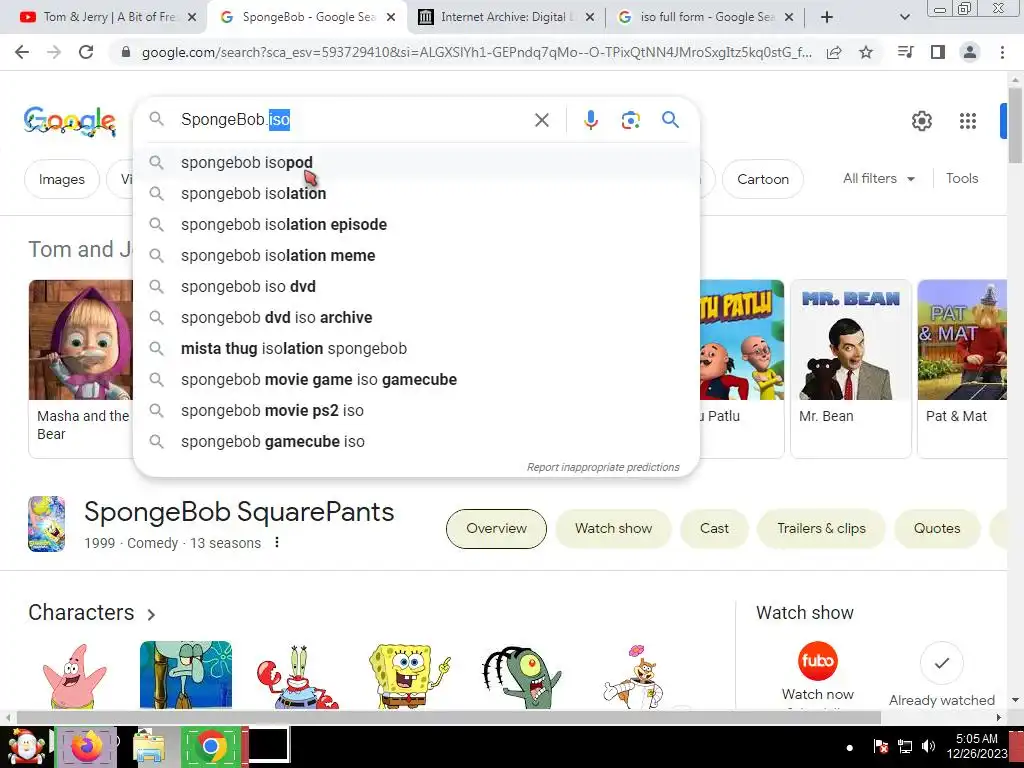
Task: Go back using the browser back arrow
Action: click(22, 52)
